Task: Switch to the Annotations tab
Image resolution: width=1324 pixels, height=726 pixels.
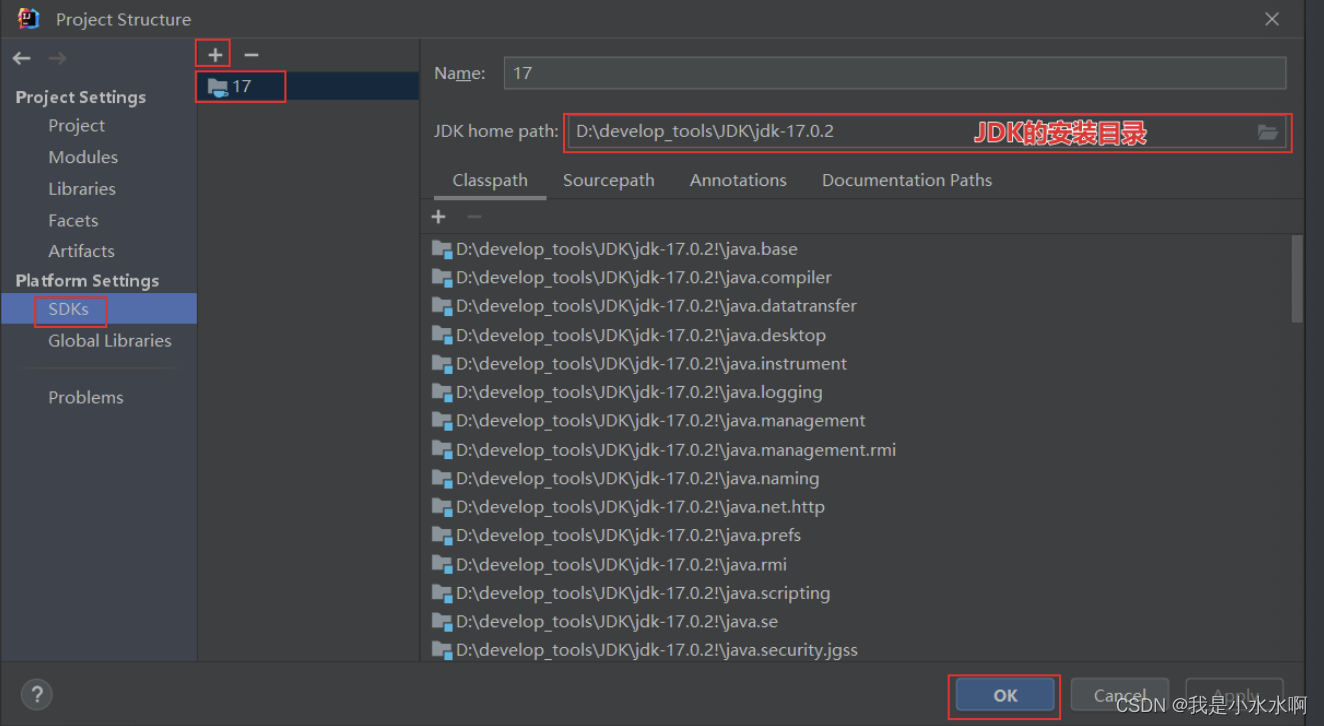Action: coord(738,181)
